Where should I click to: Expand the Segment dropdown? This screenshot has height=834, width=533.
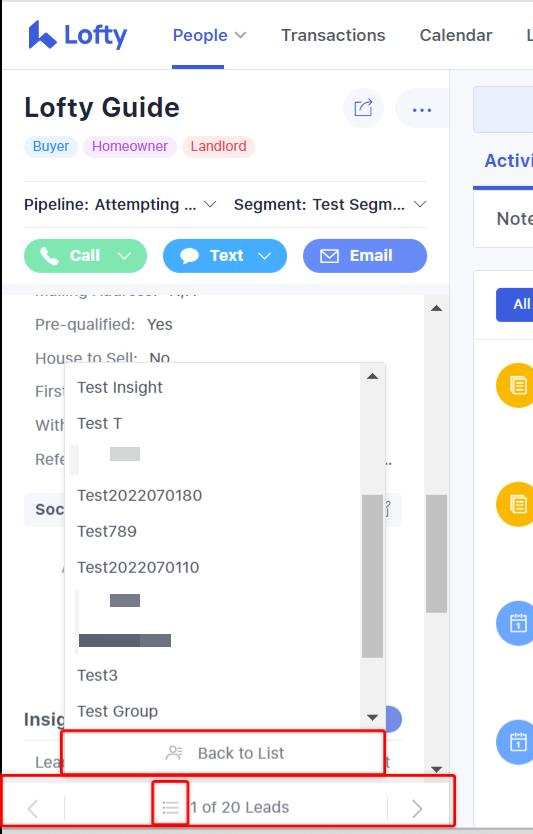pyautogui.click(x=420, y=205)
